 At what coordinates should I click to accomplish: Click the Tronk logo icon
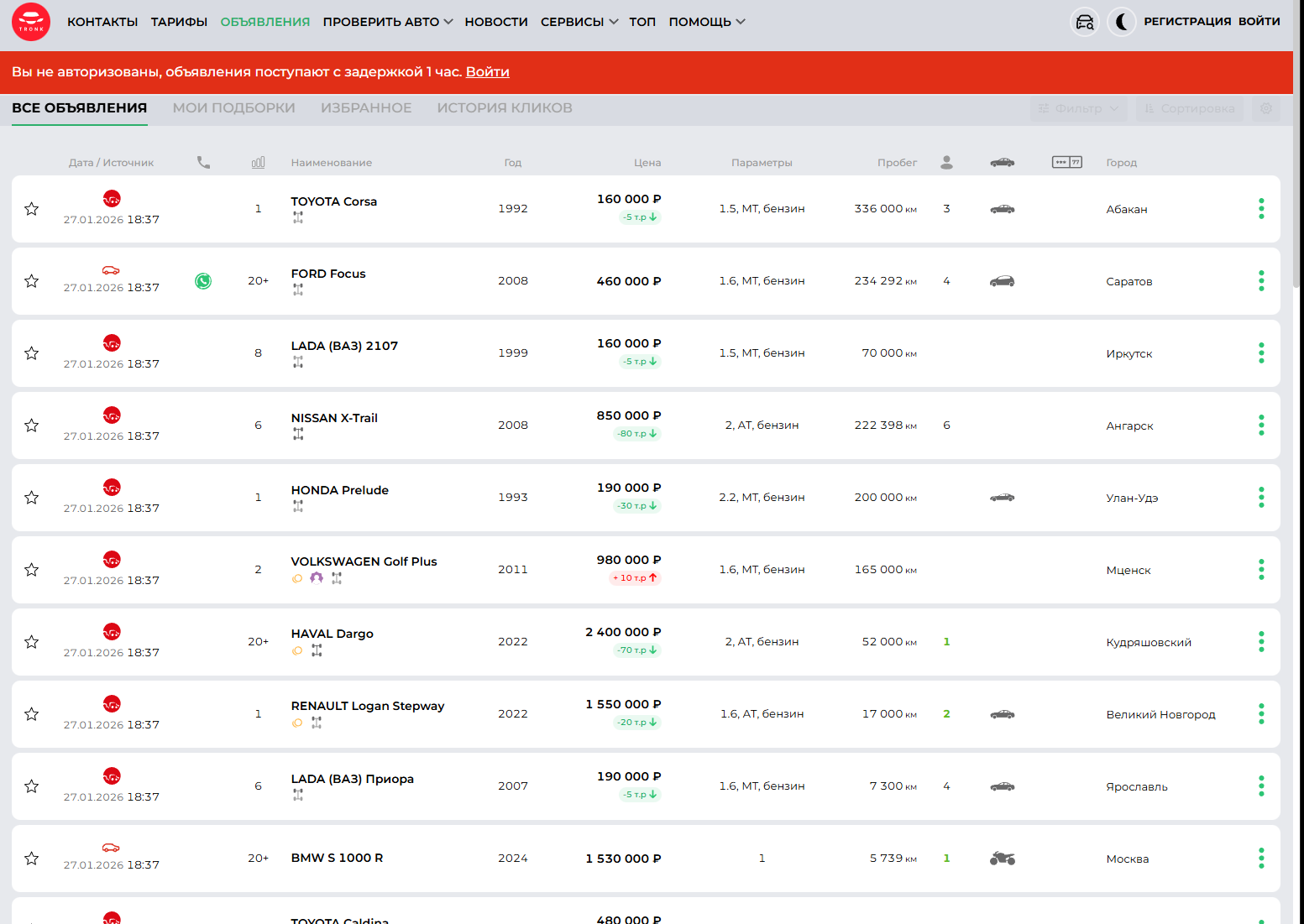tap(31, 23)
